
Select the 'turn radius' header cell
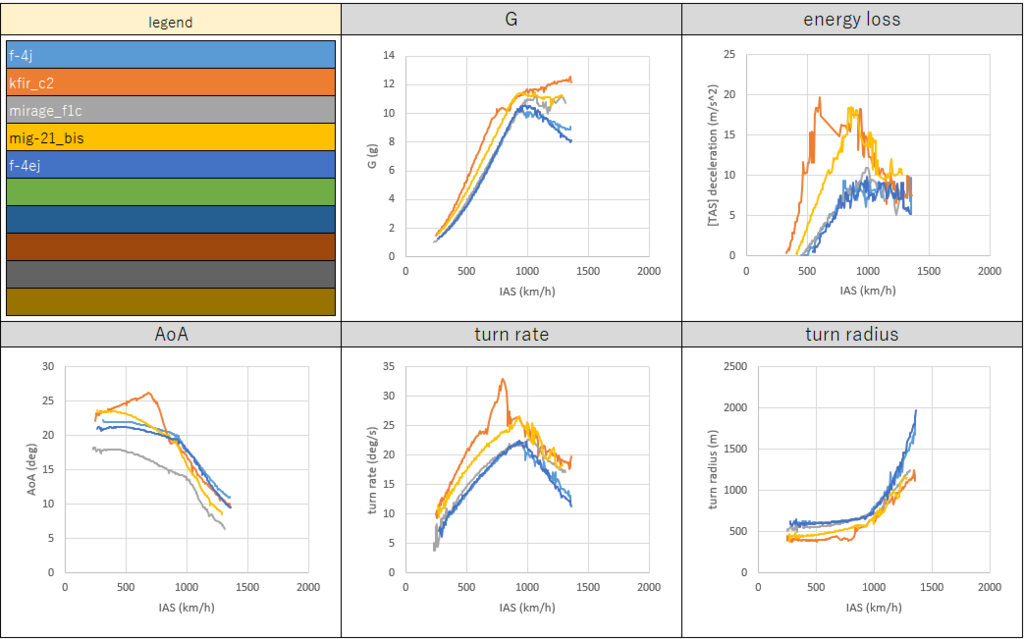(x=852, y=334)
